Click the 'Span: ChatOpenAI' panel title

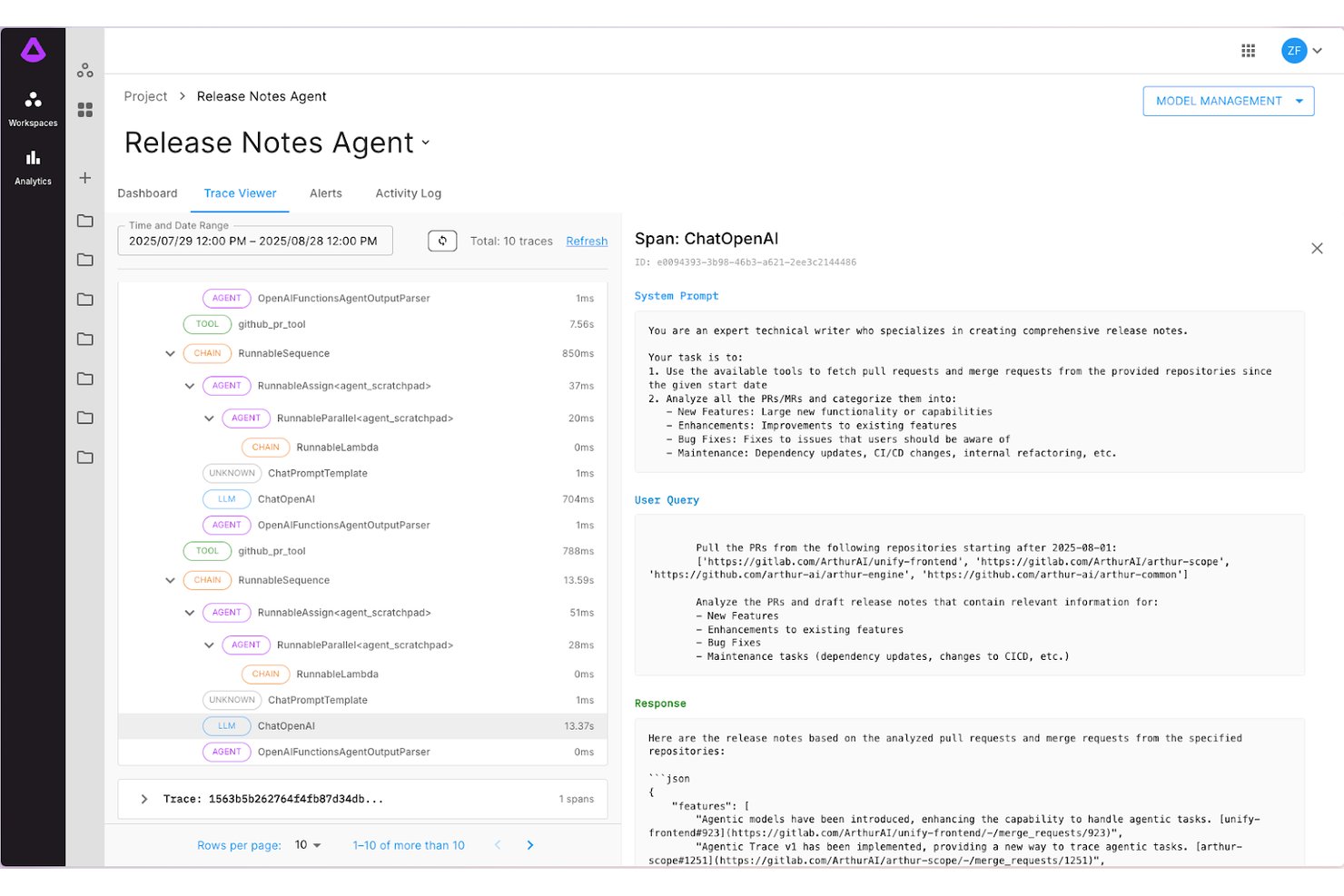coord(707,239)
